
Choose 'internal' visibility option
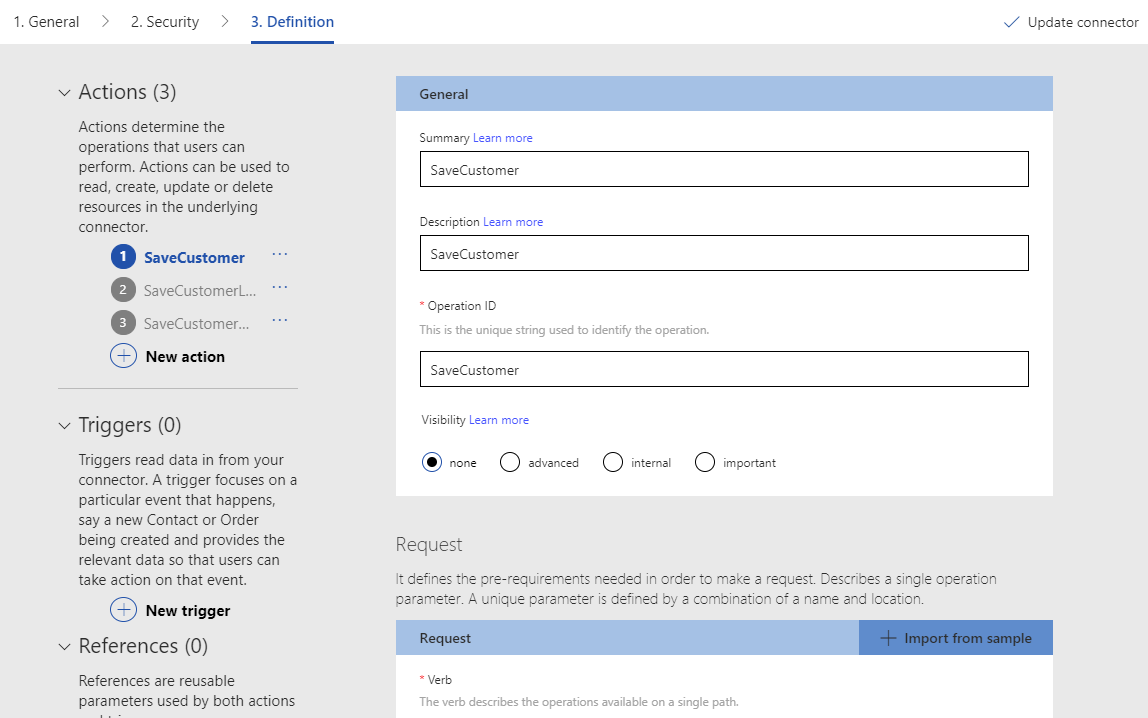[612, 462]
